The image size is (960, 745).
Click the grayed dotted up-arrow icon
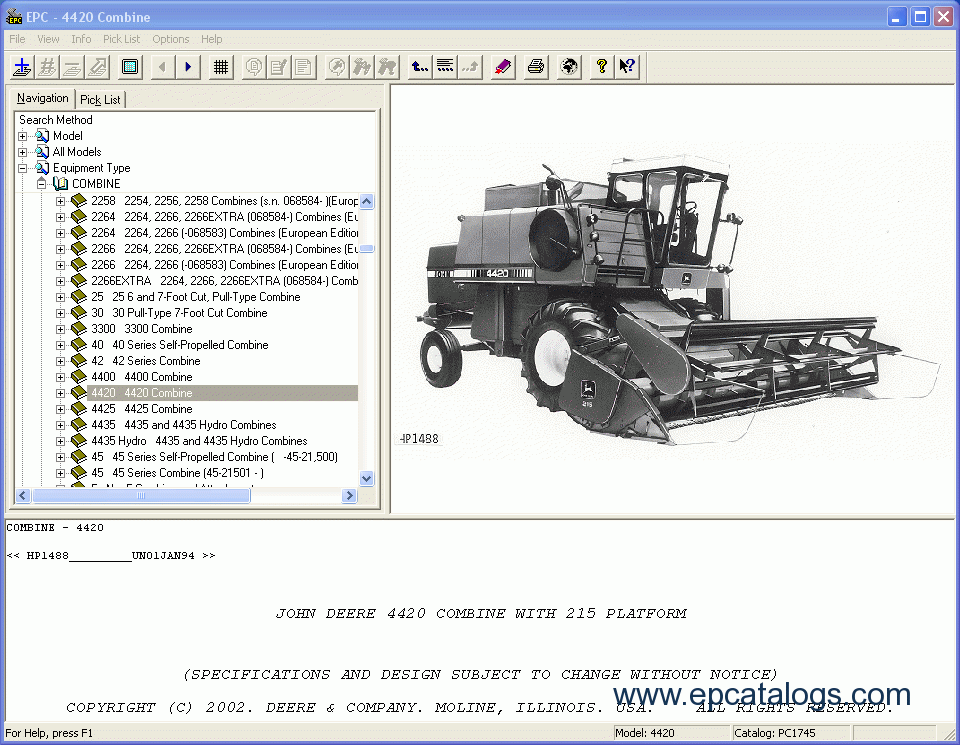coord(470,67)
